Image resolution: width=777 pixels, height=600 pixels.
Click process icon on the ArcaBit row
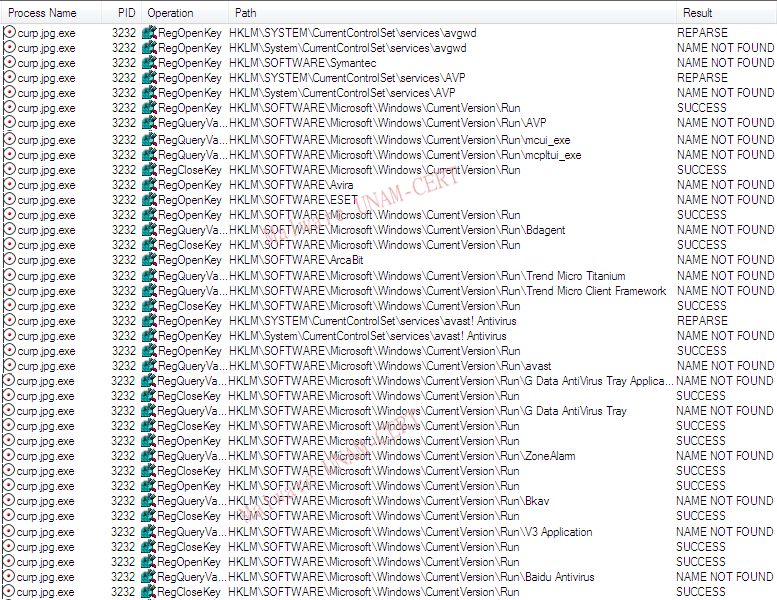tap(9, 260)
